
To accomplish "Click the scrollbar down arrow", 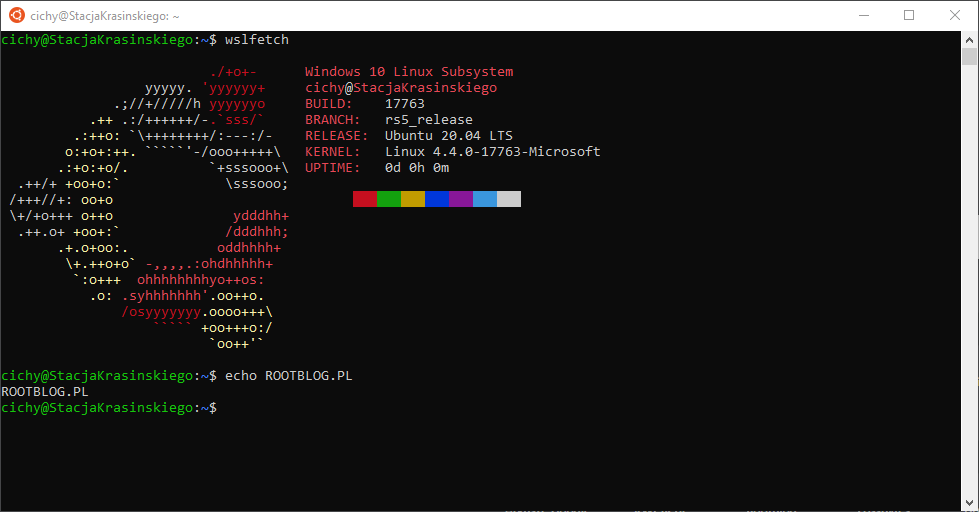I will coord(969,503).
